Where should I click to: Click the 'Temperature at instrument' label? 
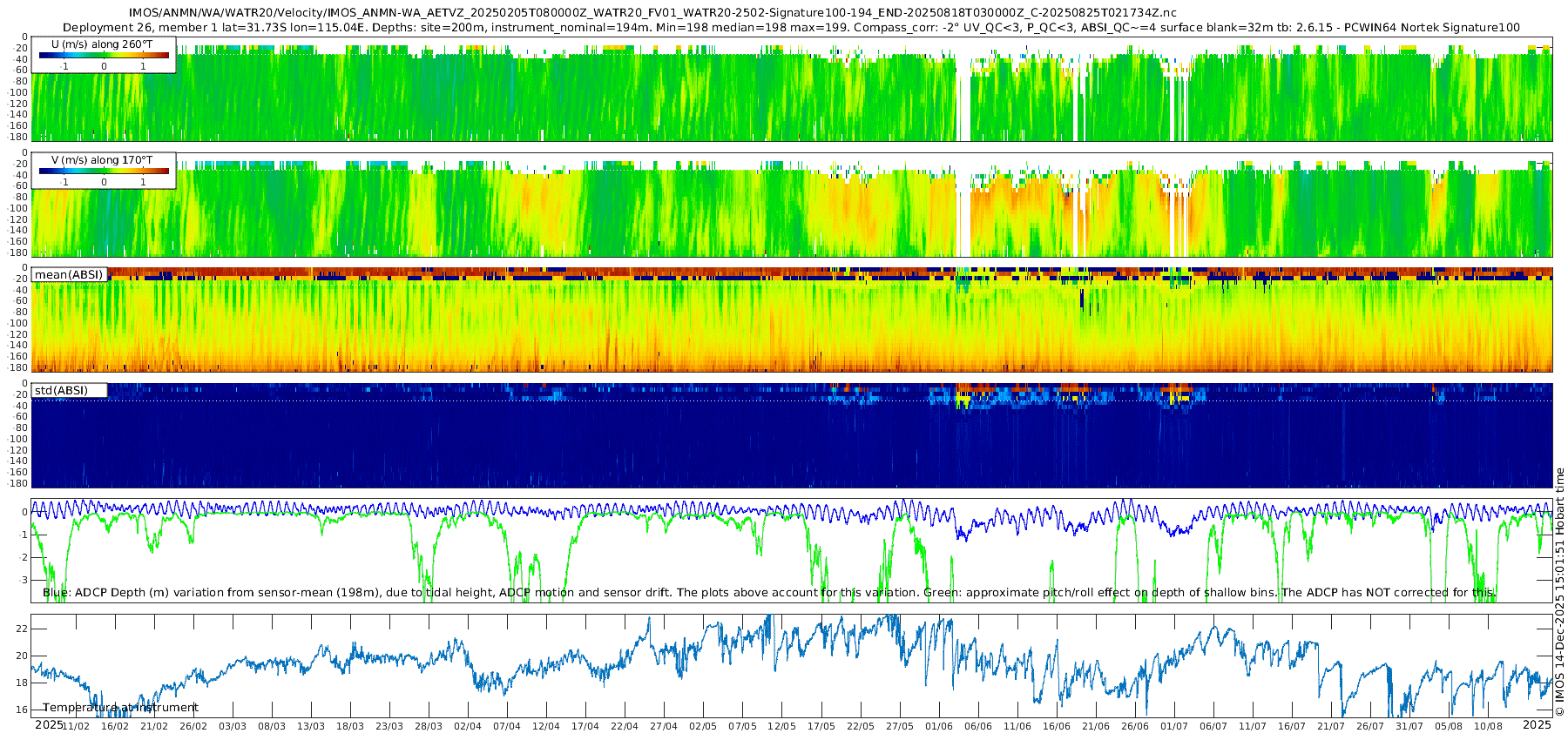(120, 708)
